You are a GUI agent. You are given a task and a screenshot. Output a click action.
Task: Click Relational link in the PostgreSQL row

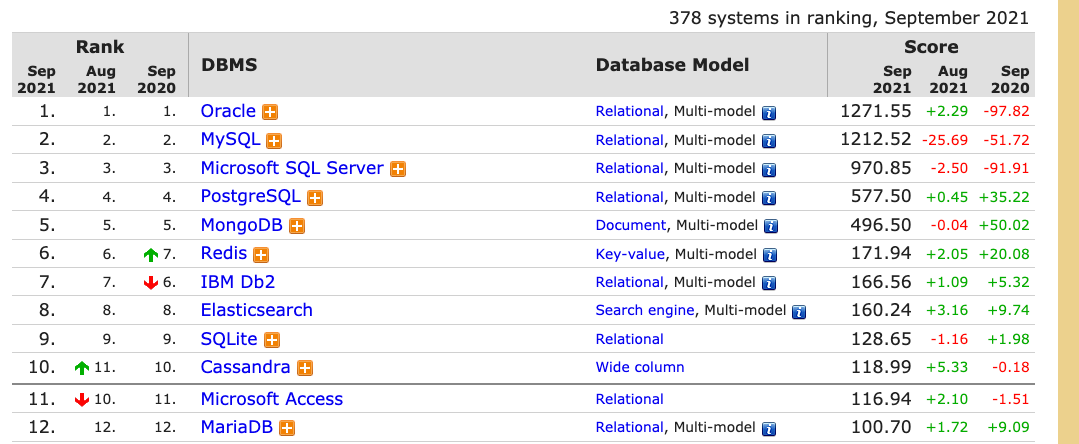click(x=629, y=197)
